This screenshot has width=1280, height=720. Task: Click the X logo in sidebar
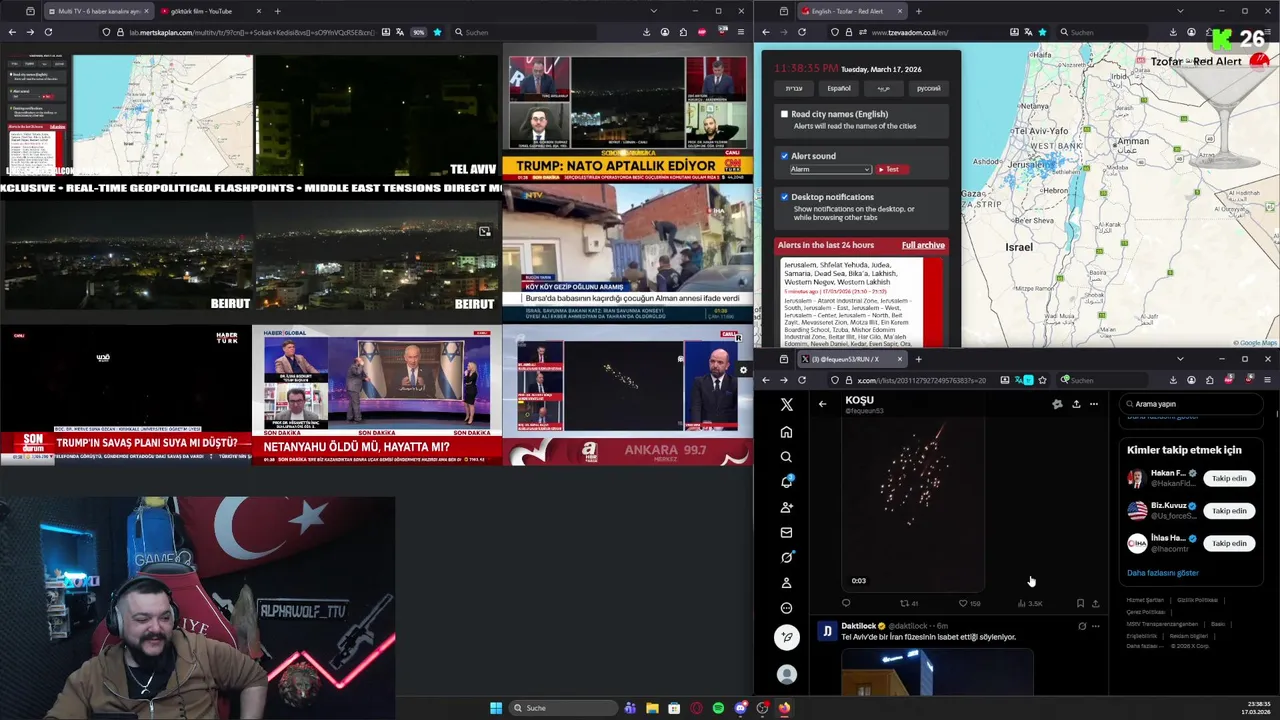click(x=786, y=404)
